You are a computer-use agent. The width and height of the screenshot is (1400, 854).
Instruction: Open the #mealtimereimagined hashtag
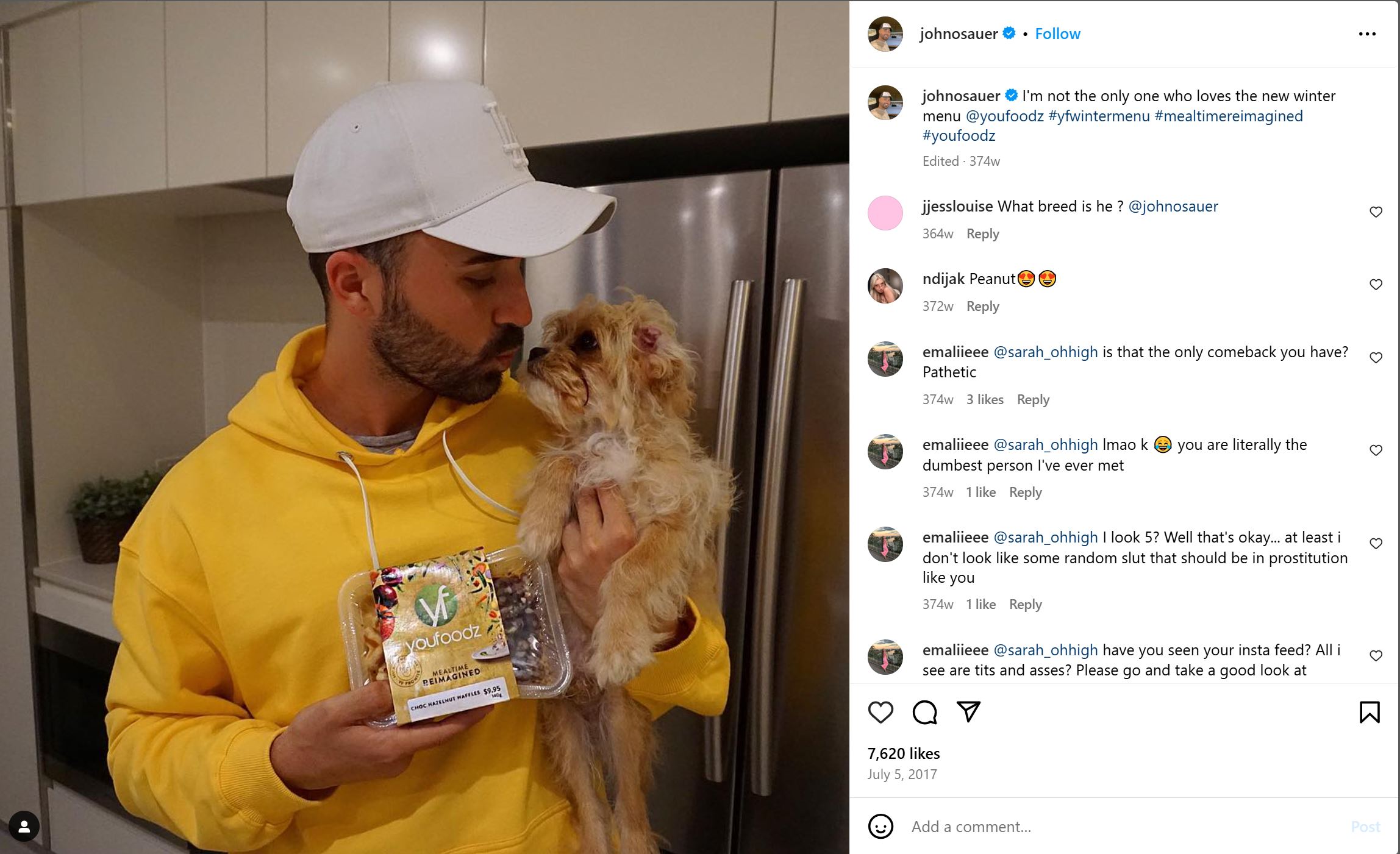coord(1229,116)
